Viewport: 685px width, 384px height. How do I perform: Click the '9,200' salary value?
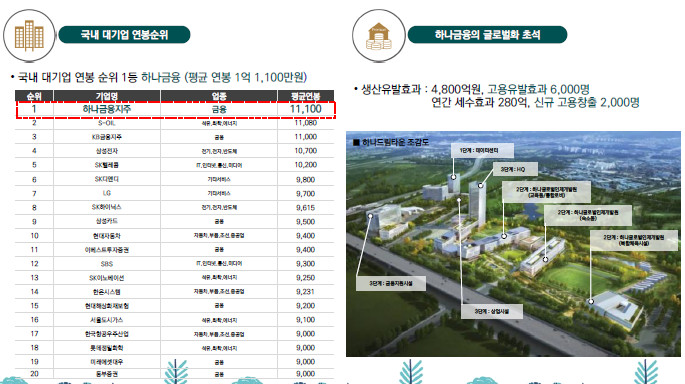pos(305,305)
